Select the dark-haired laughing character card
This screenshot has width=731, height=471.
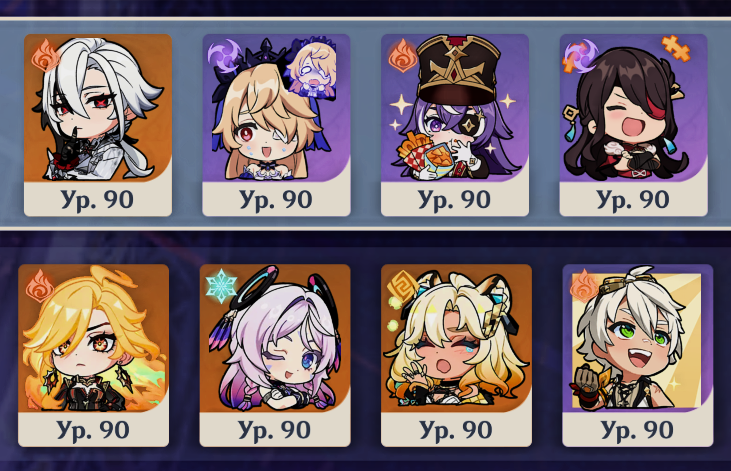tap(633, 125)
